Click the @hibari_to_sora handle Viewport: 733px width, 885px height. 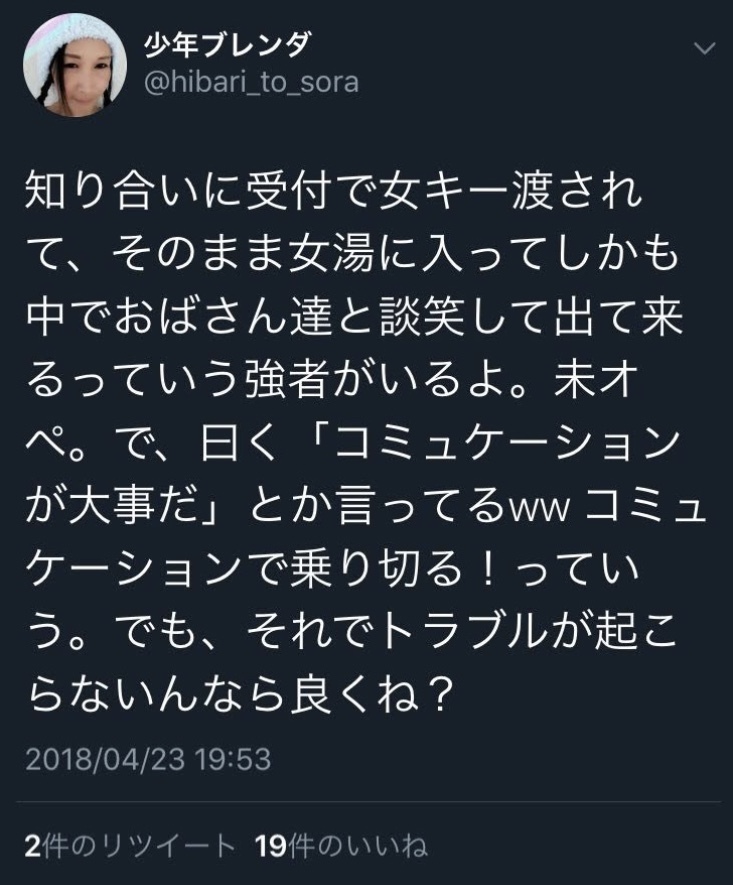[252, 83]
